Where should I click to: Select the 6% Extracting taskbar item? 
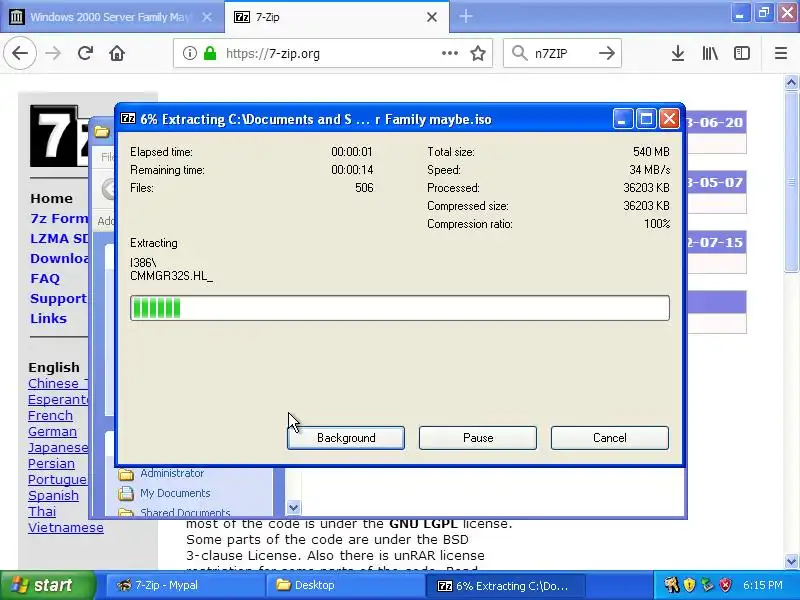click(505, 586)
